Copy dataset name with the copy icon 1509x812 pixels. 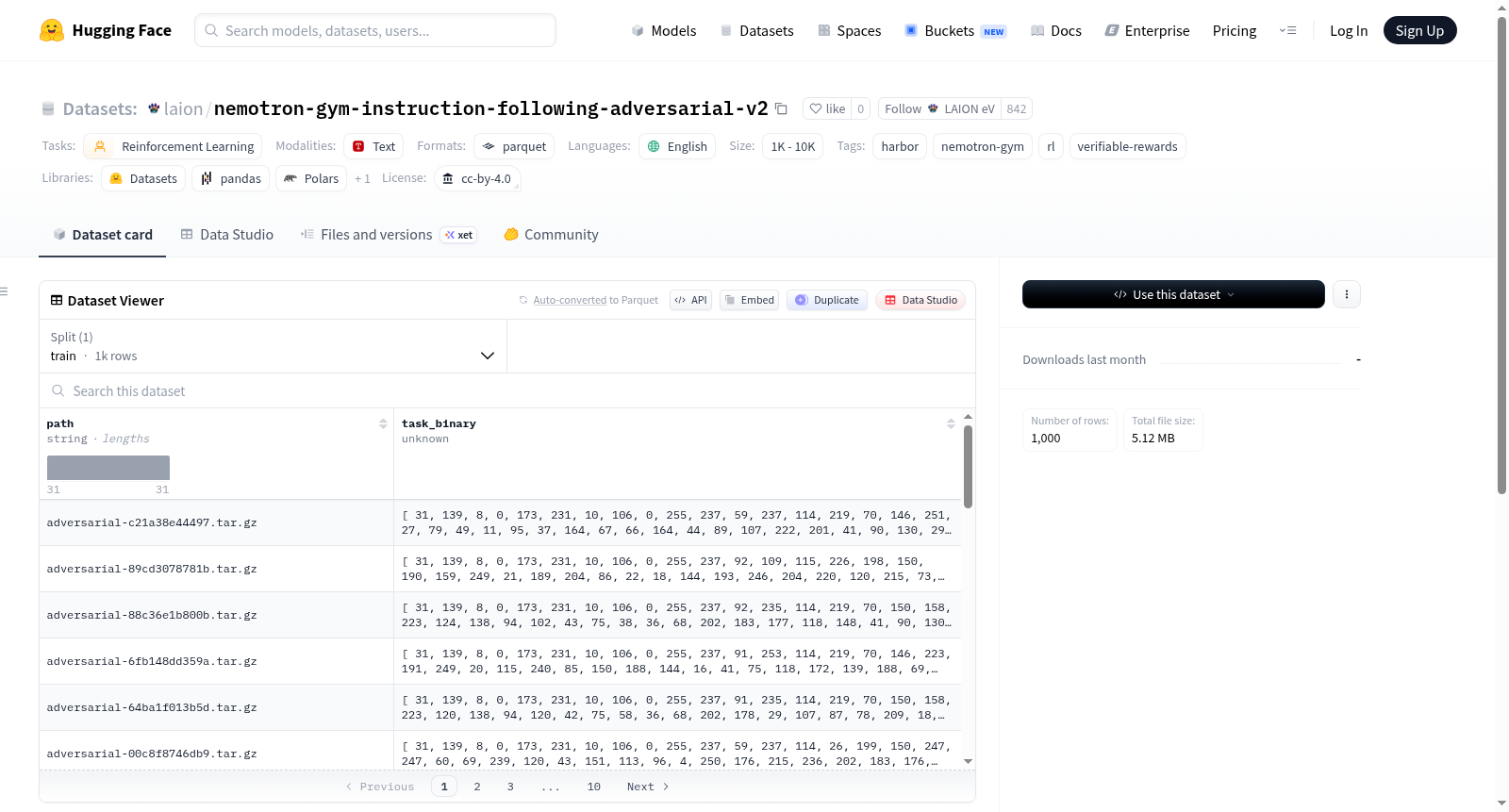click(x=781, y=108)
